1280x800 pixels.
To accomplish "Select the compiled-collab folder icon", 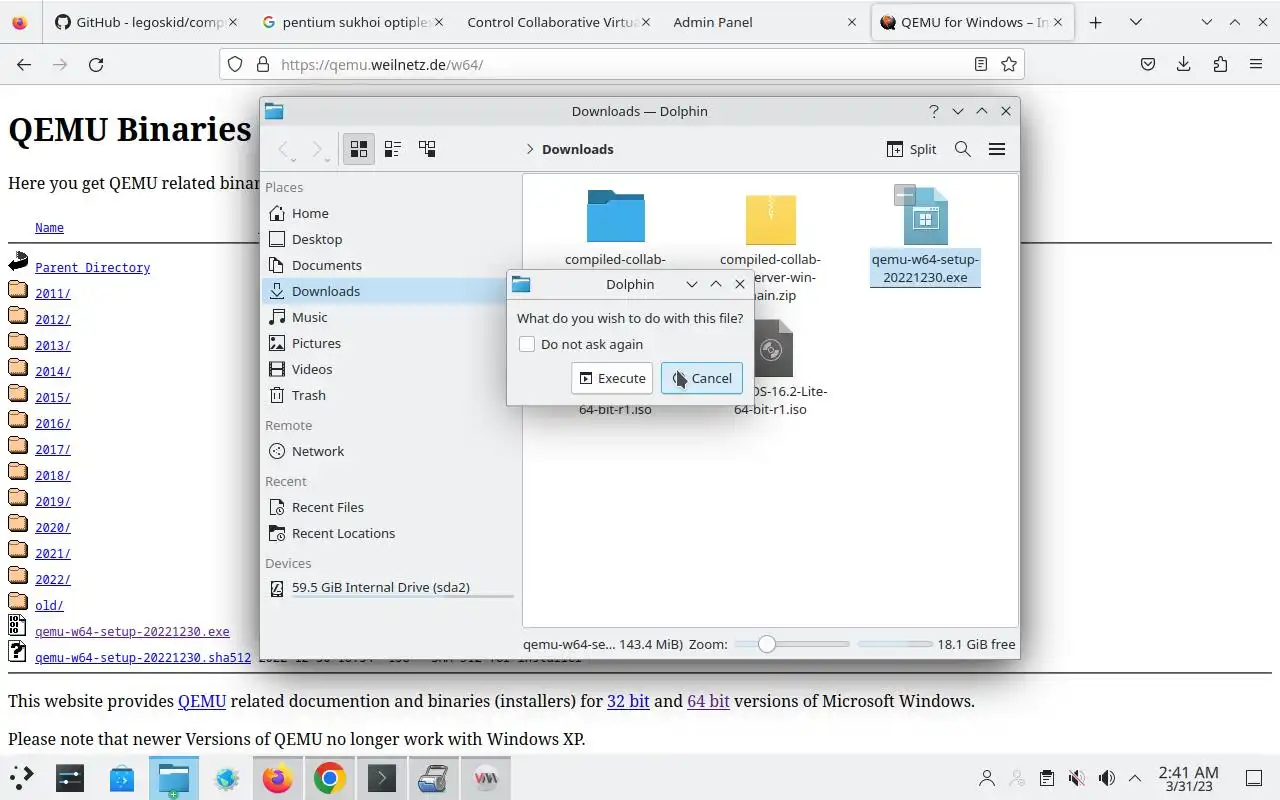I will coord(615,215).
